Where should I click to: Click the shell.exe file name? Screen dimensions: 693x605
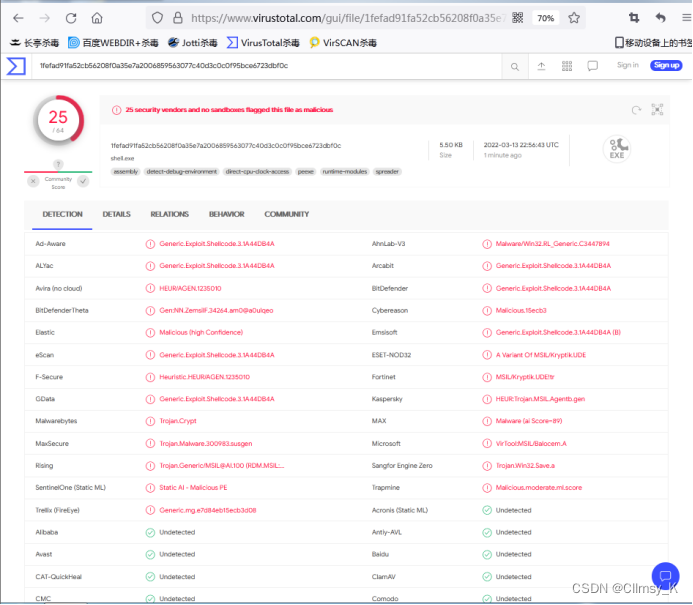pos(122,158)
